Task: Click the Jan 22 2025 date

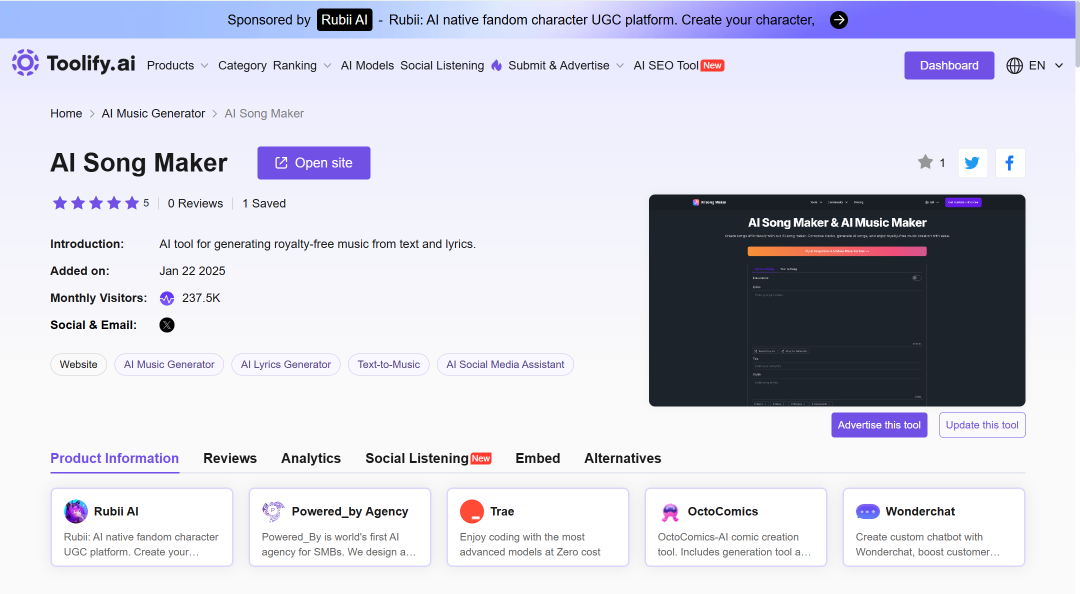Action: (192, 271)
